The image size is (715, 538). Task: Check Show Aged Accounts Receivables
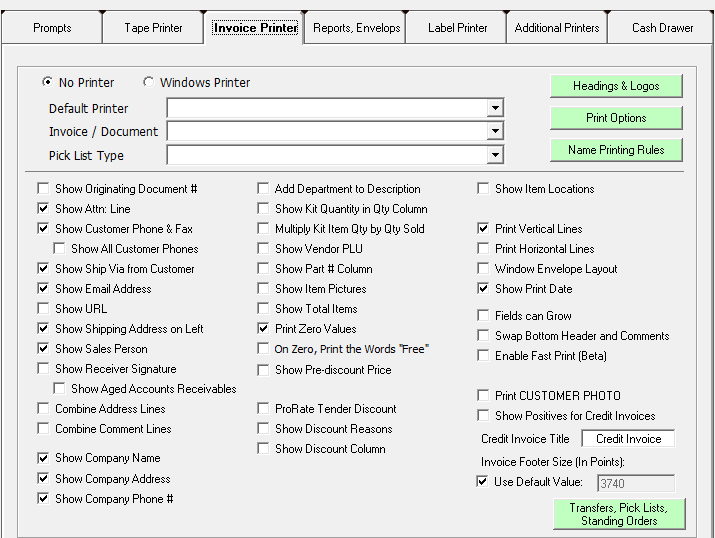point(59,388)
